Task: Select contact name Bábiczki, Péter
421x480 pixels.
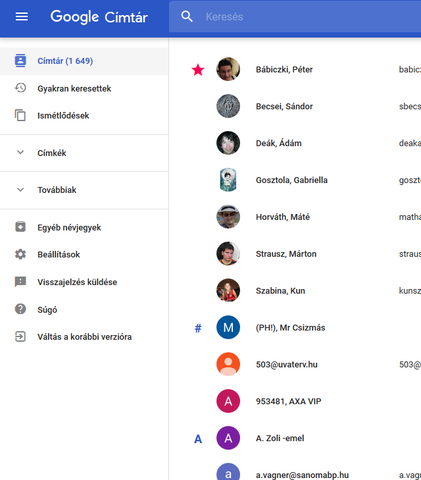Action: [284, 70]
